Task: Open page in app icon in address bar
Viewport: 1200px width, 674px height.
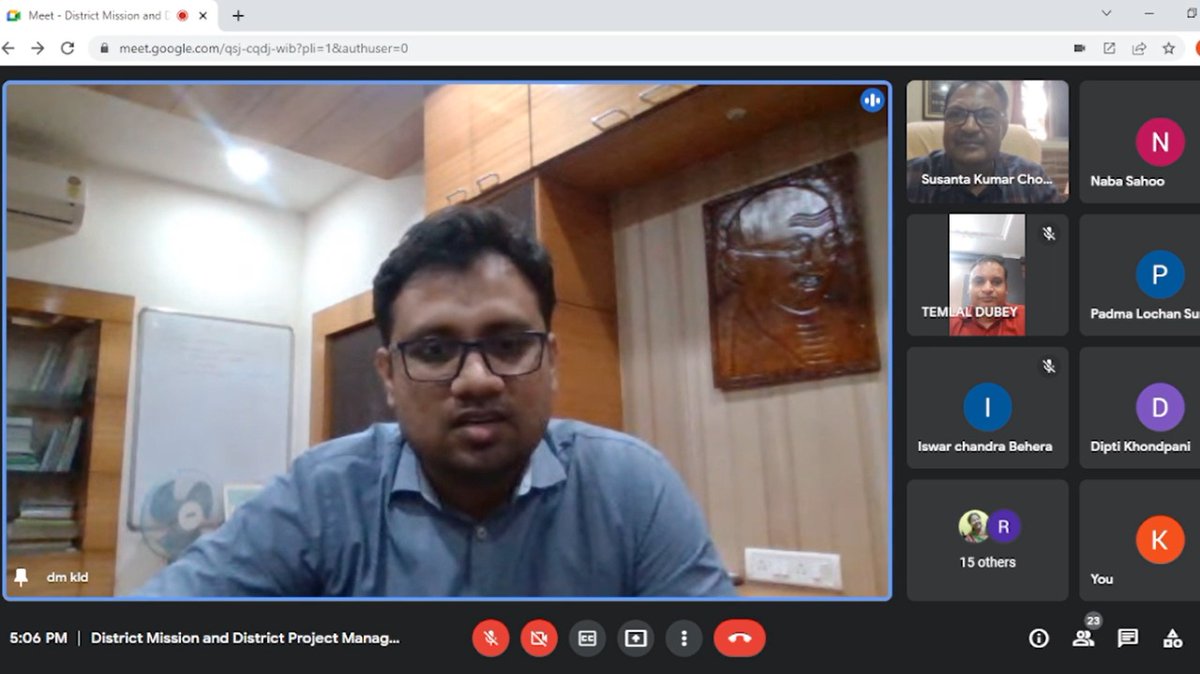Action: point(1109,48)
